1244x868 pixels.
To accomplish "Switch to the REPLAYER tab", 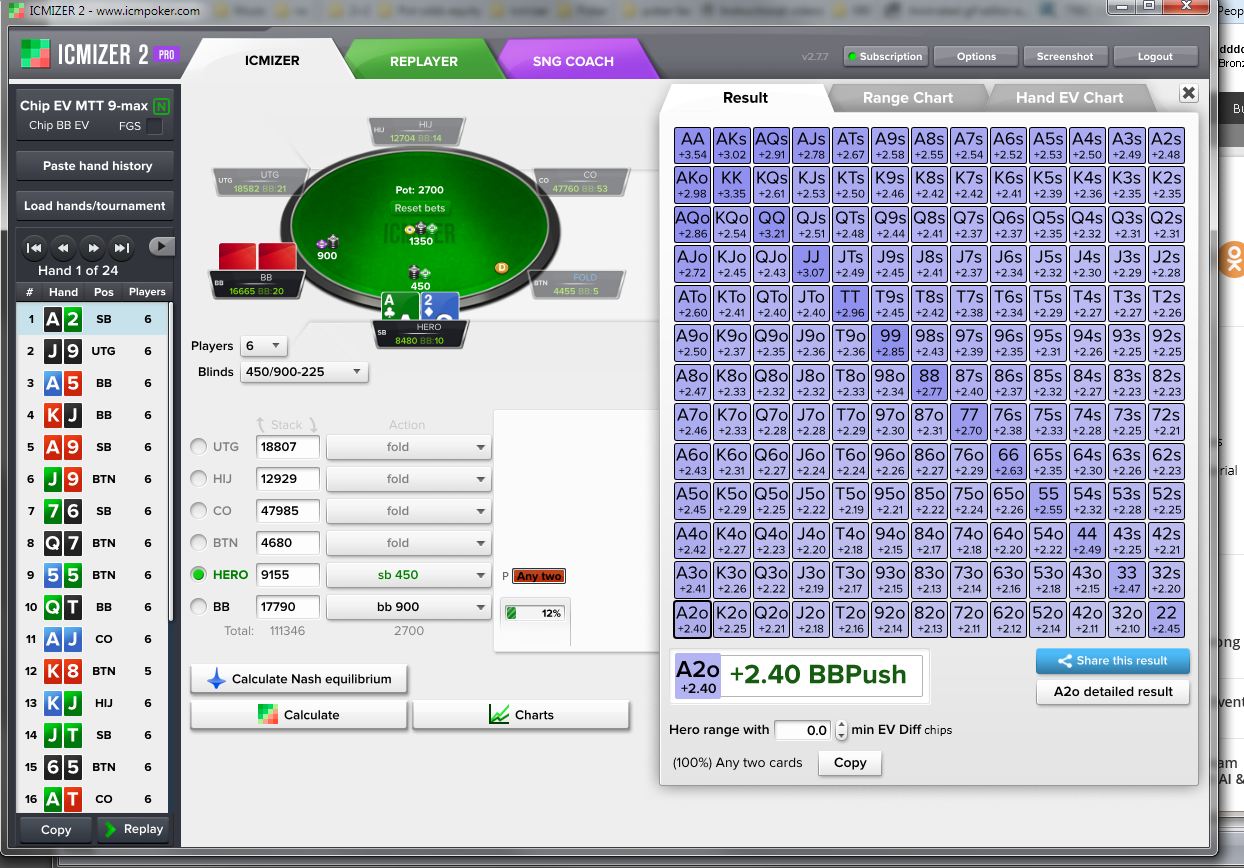I will point(423,61).
